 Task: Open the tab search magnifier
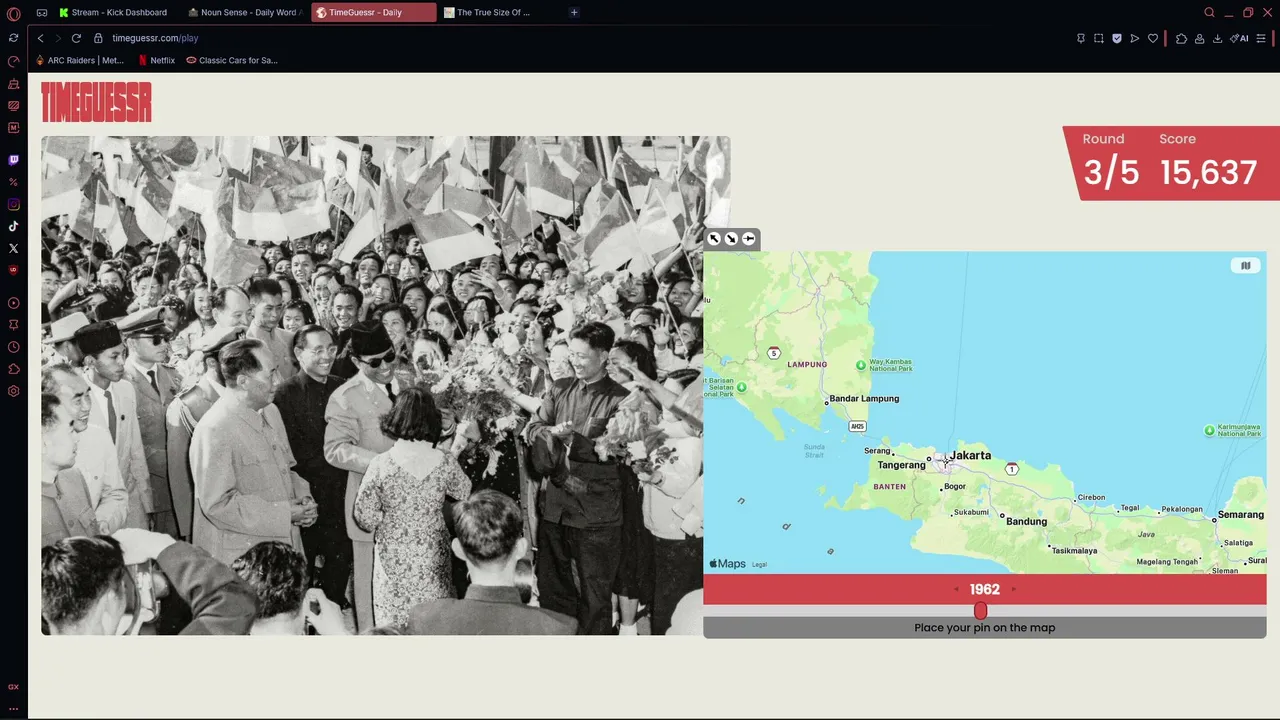1209,13
